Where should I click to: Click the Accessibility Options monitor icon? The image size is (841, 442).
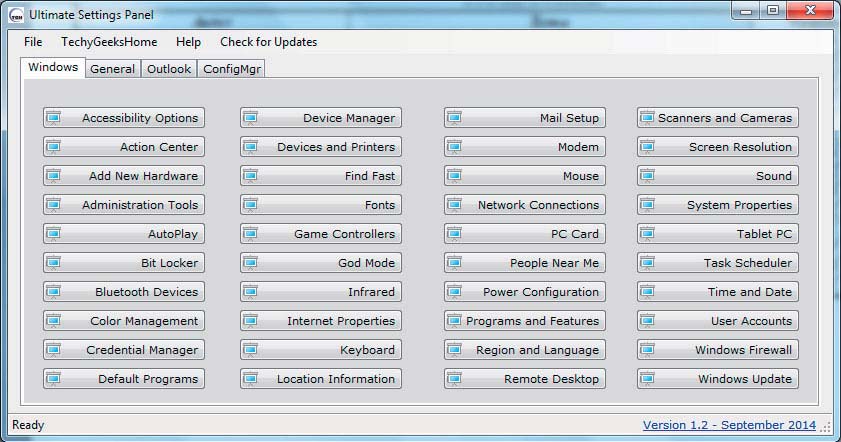pos(53,117)
